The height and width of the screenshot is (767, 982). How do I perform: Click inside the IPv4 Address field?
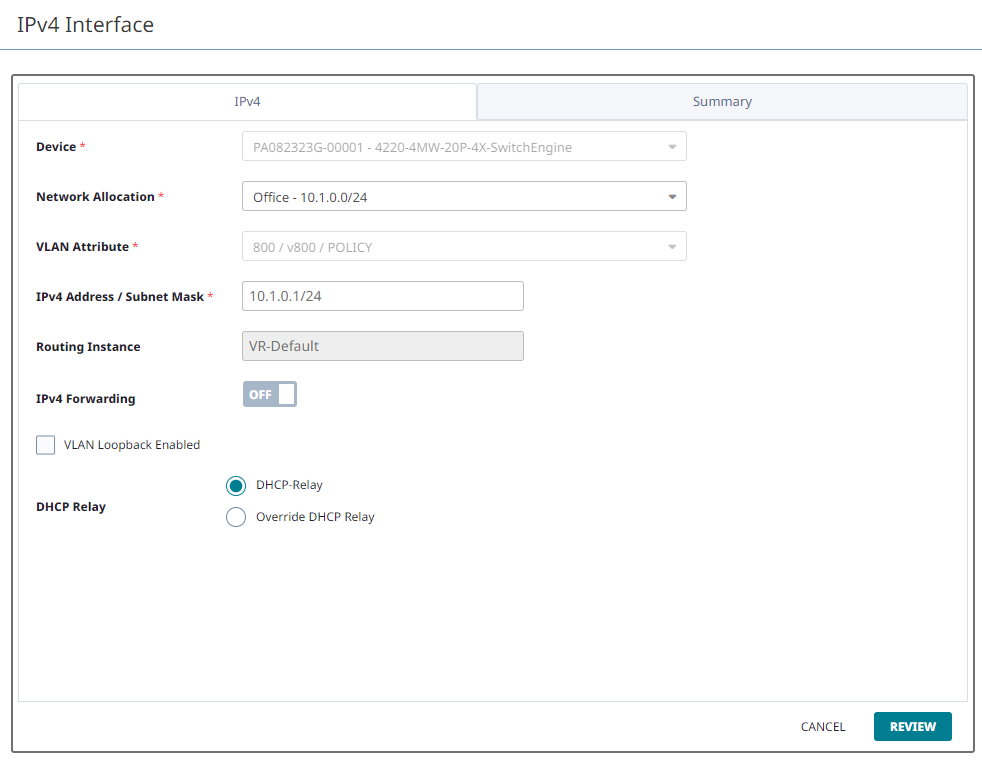point(383,296)
